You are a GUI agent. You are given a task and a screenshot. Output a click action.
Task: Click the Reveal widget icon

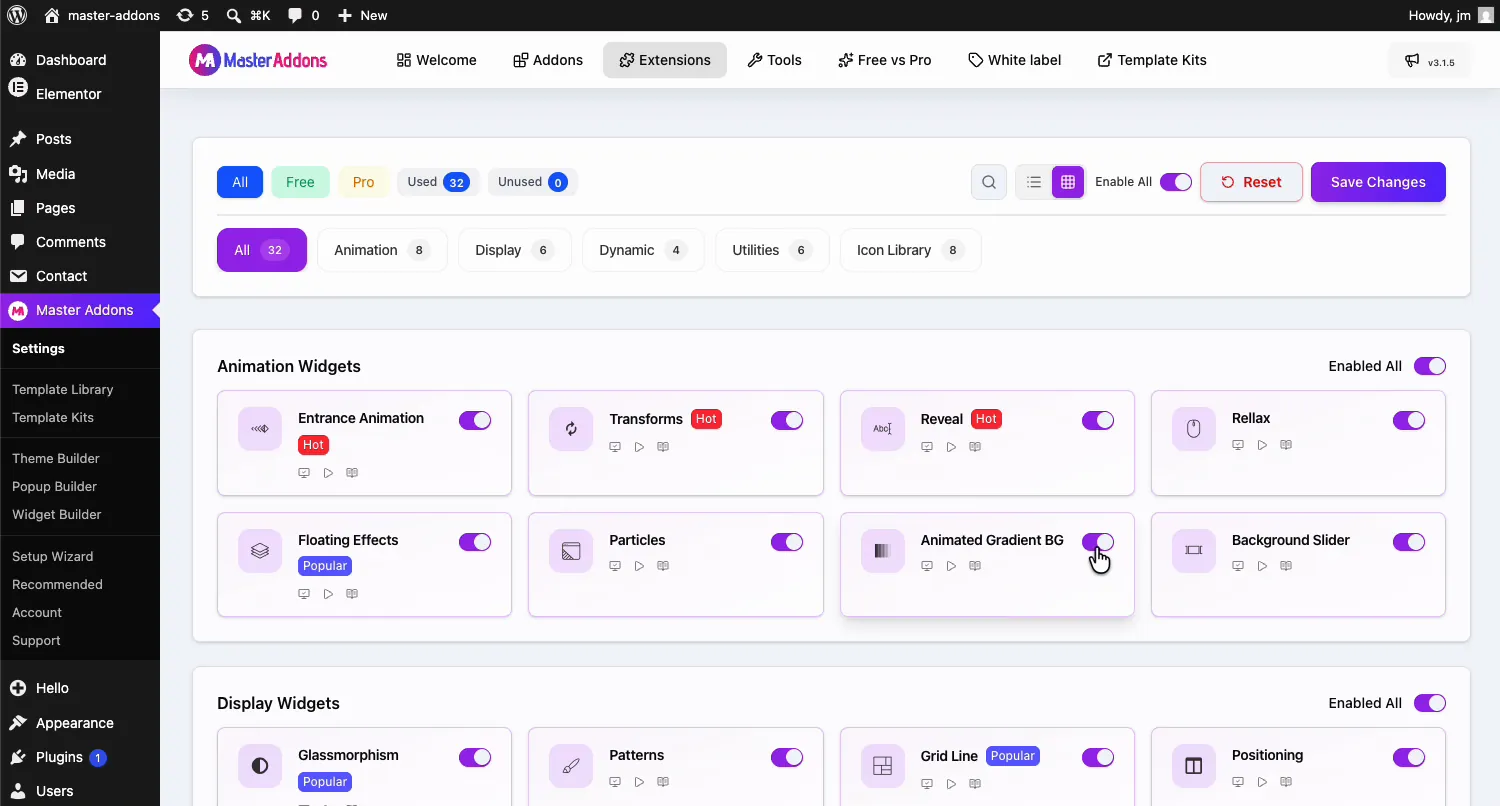click(x=883, y=429)
